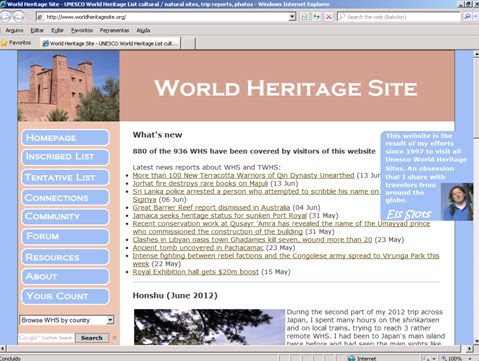Open Browse WHS by country dropdown
Screen dimensions: 479x361
[x=67, y=320]
